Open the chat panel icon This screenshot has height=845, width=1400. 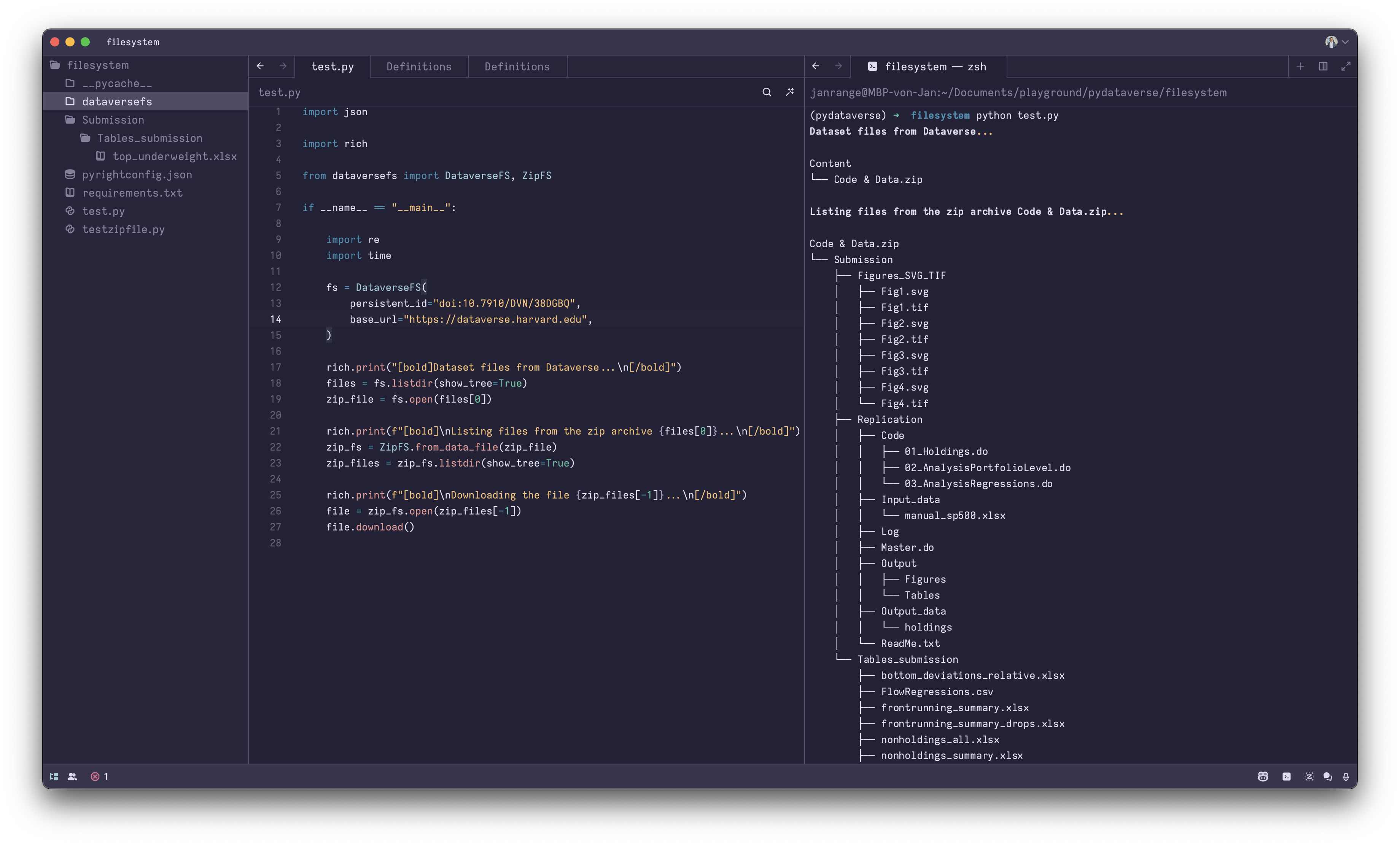click(x=1327, y=776)
